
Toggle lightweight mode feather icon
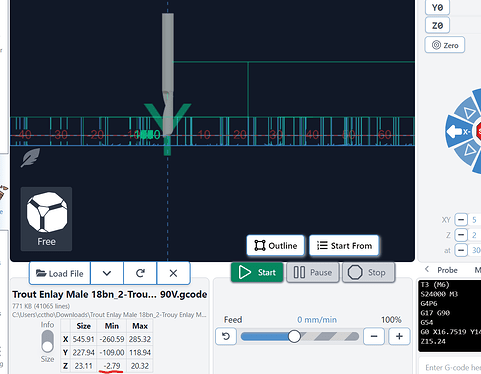coord(30,158)
